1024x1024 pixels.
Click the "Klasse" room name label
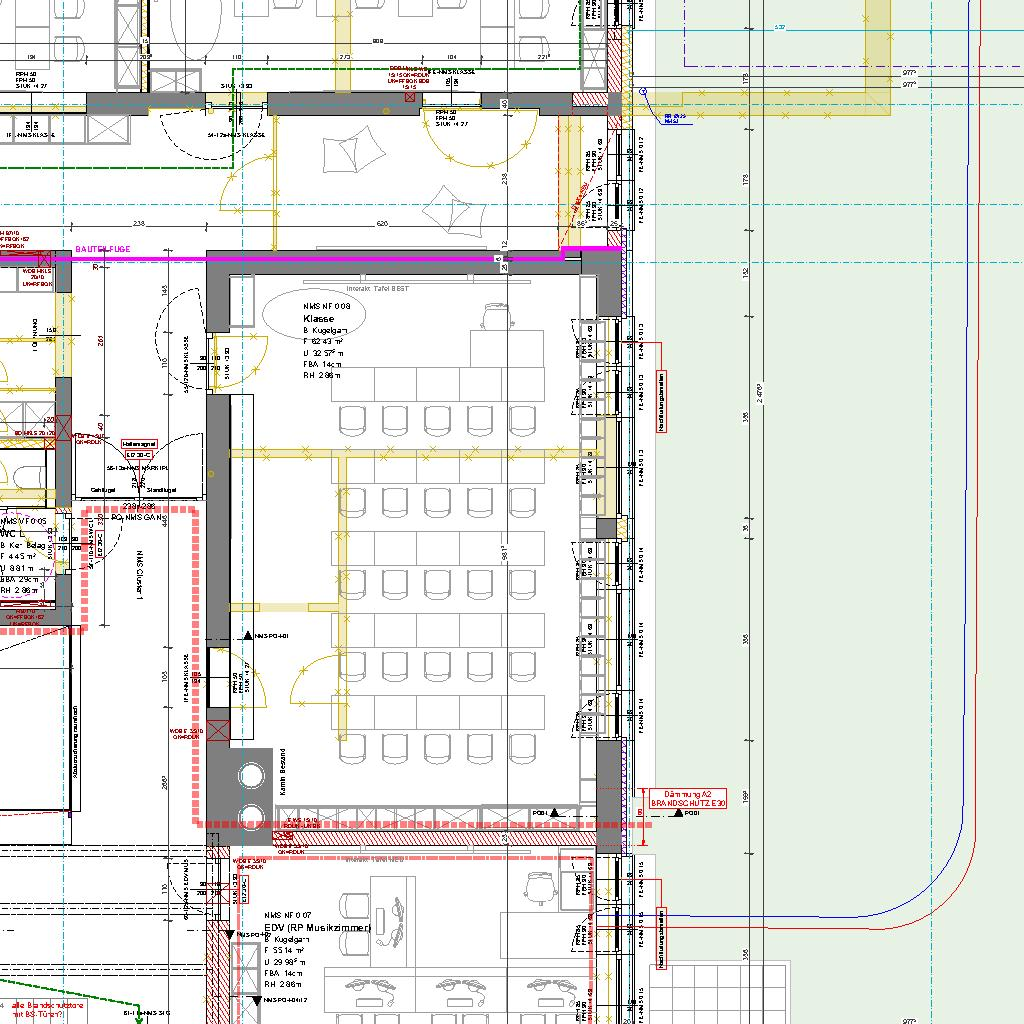(319, 318)
